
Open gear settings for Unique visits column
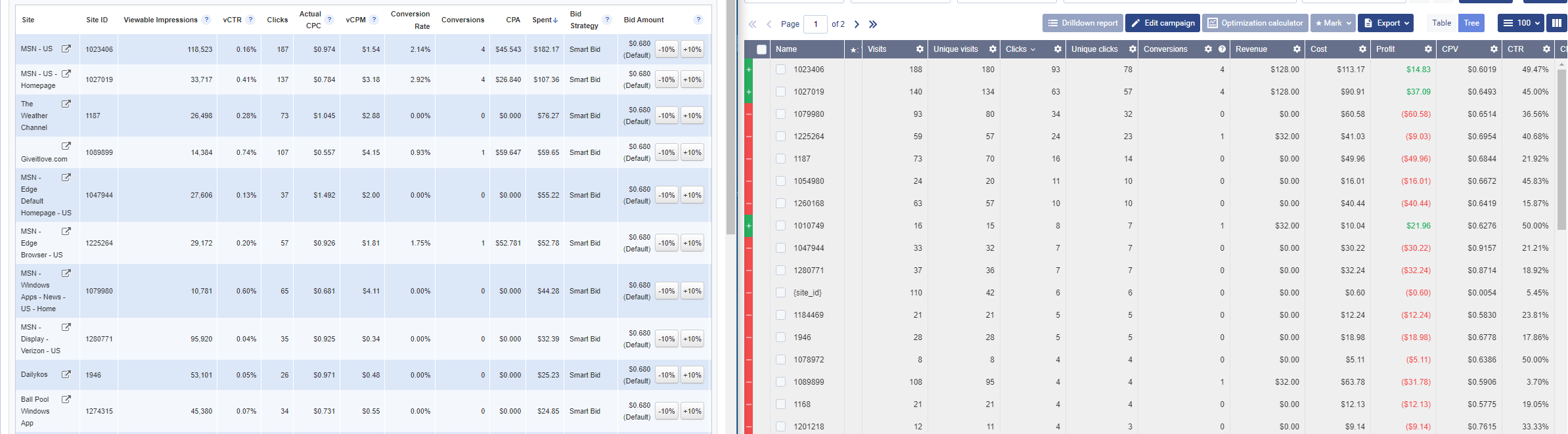(993, 49)
